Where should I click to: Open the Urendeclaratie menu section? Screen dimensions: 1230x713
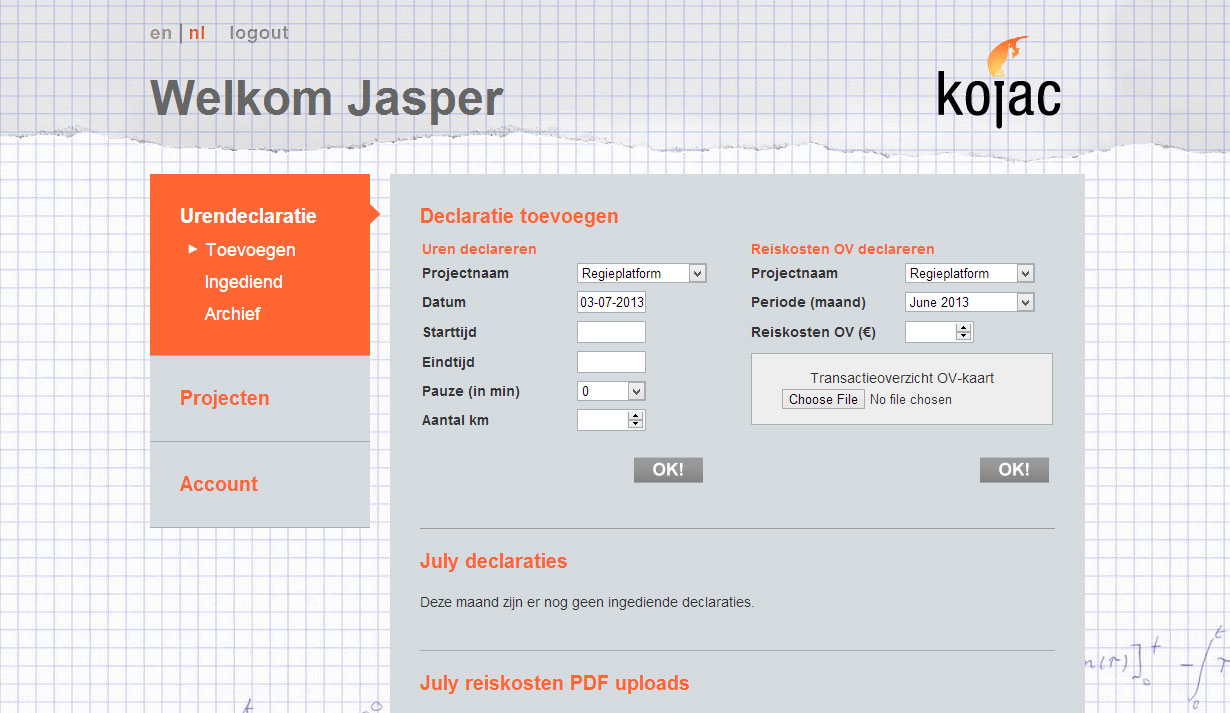(248, 216)
